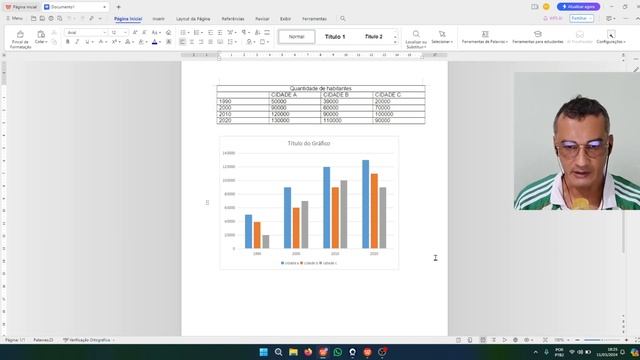Open the Familiar dropdown

click(x=582, y=18)
